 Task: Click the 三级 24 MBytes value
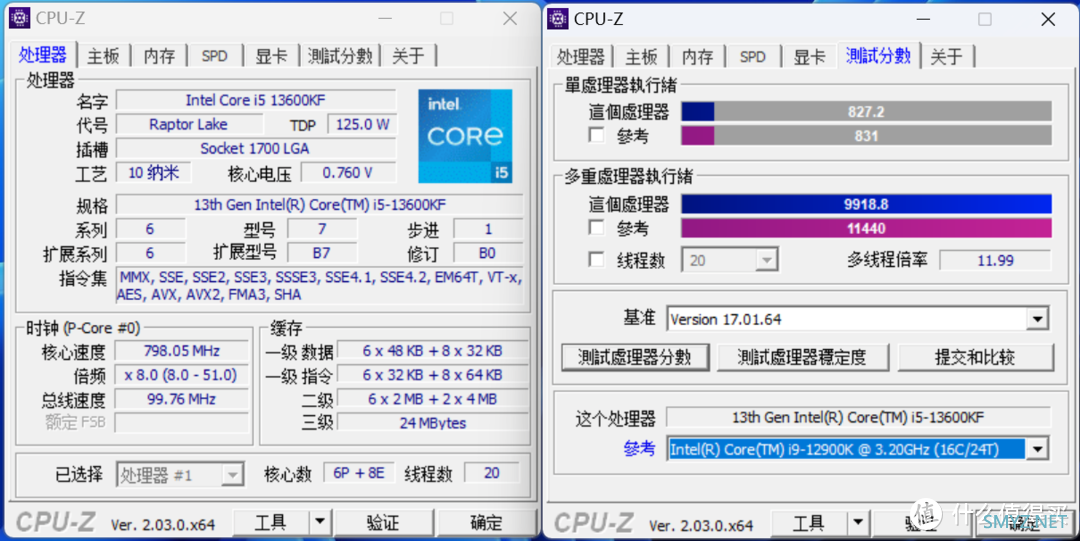pos(433,422)
